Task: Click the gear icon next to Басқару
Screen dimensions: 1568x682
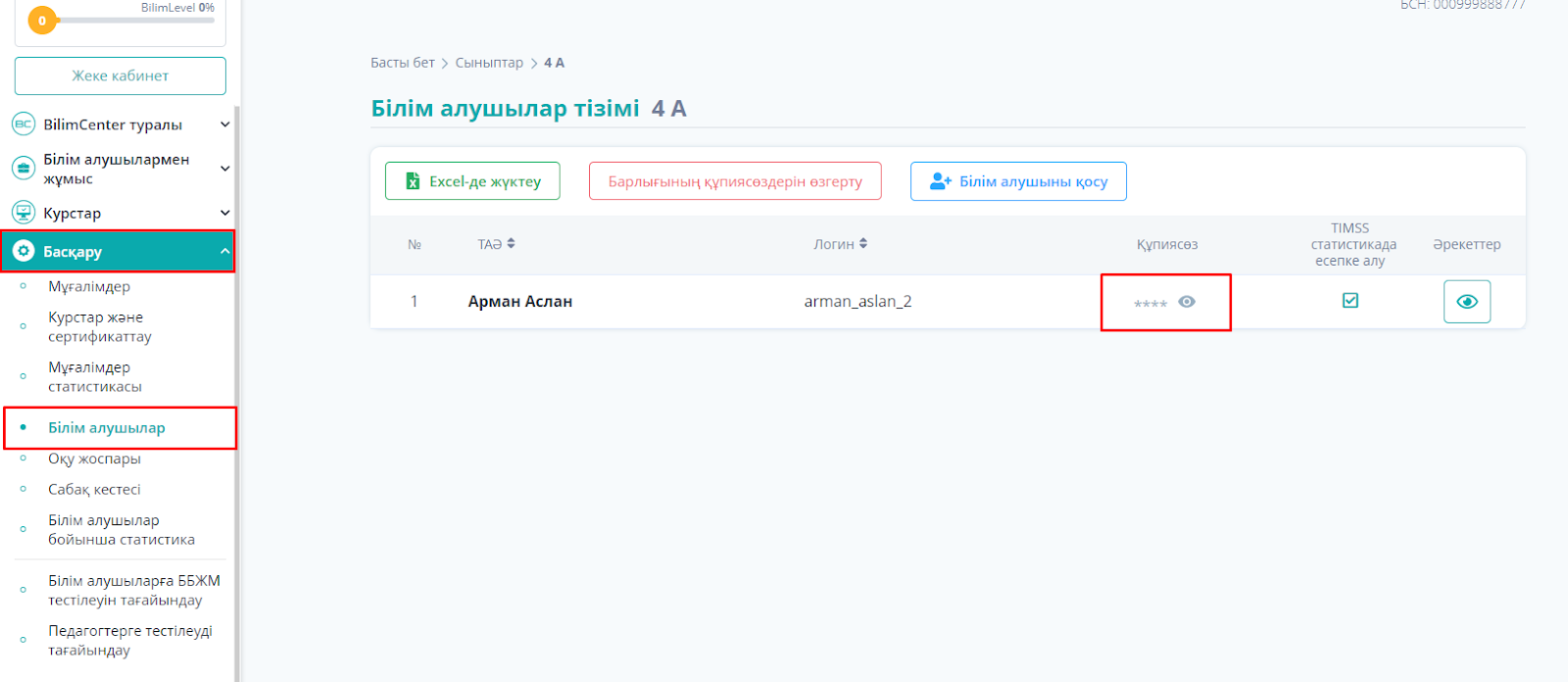Action: tap(24, 251)
